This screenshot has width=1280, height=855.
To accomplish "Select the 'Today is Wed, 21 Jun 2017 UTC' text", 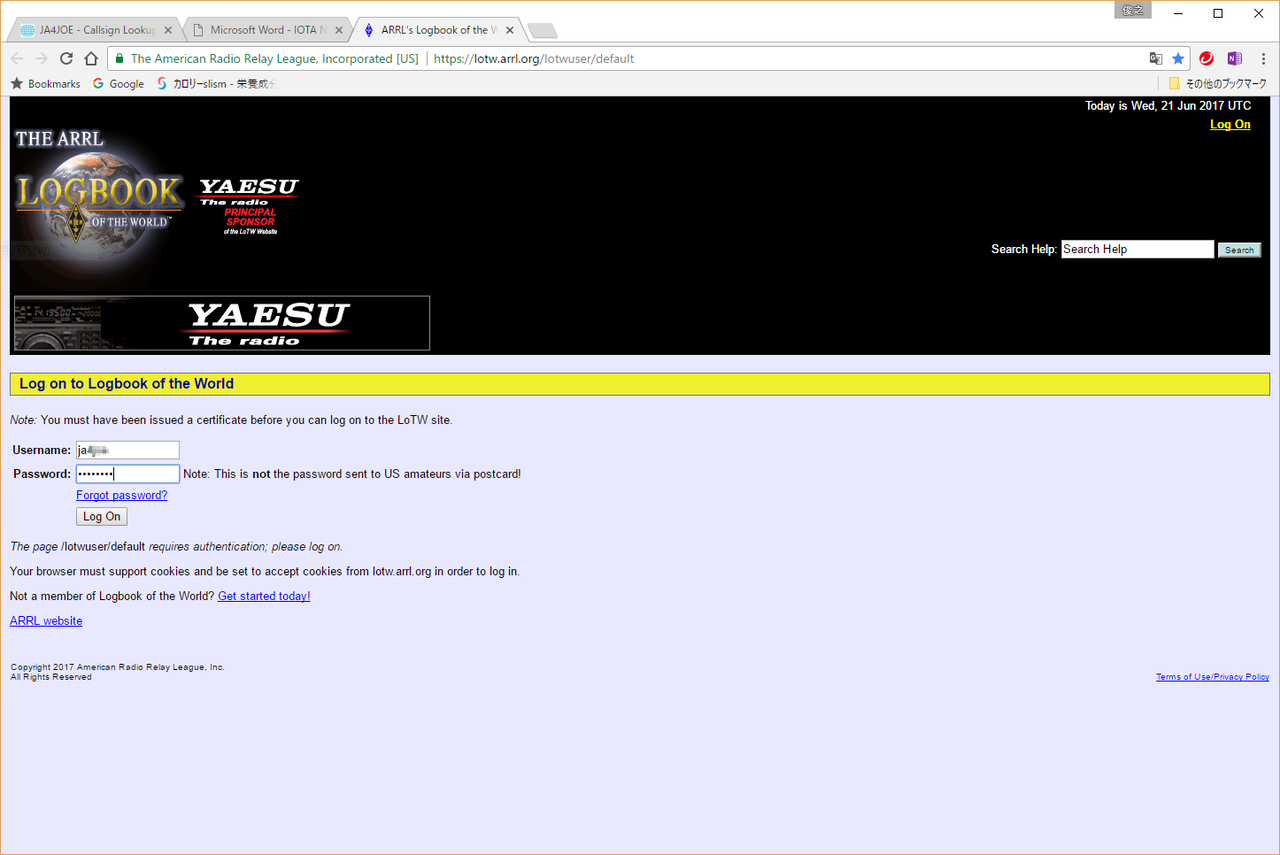I will (x=1168, y=106).
